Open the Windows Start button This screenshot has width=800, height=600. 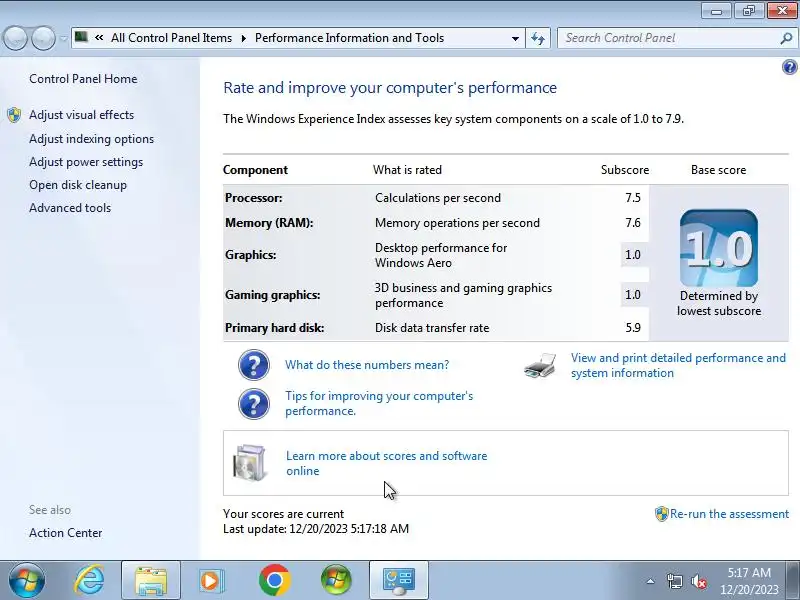(x=27, y=581)
